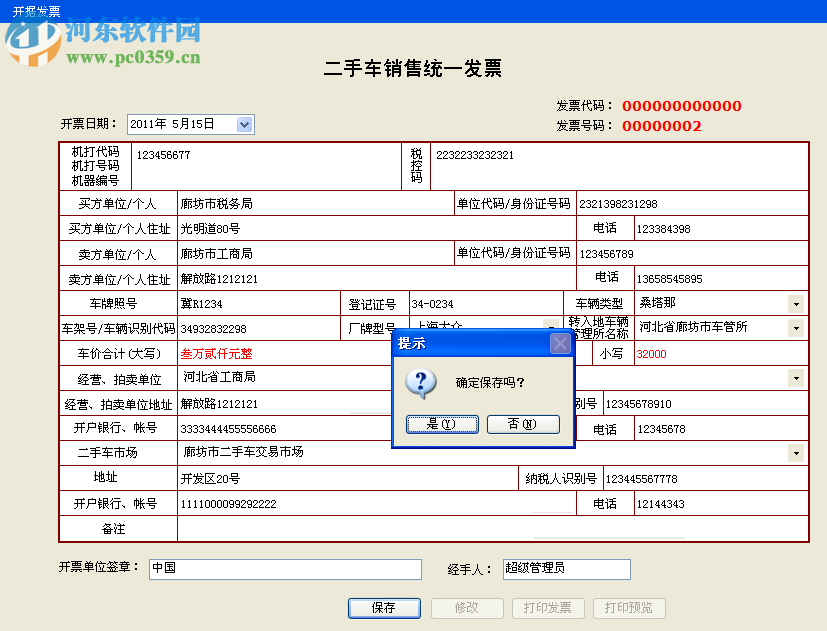Open the 开票日期 date dropdown
Viewport: 827px width, 631px height.
244,124
